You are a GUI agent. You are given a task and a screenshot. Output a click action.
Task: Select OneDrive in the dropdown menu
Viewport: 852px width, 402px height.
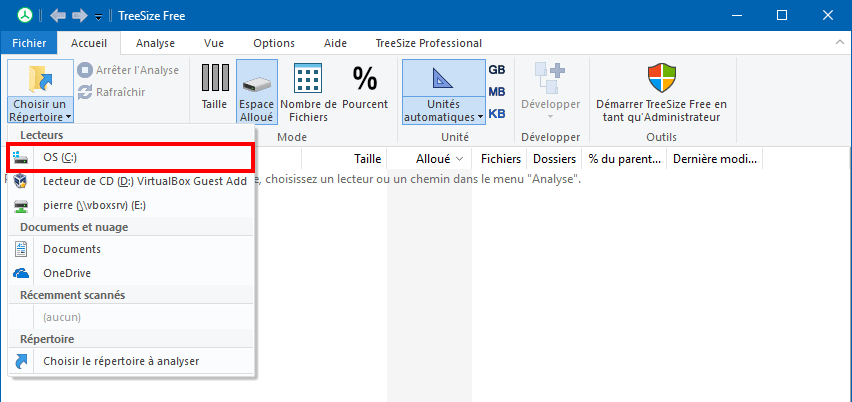[x=131, y=273]
